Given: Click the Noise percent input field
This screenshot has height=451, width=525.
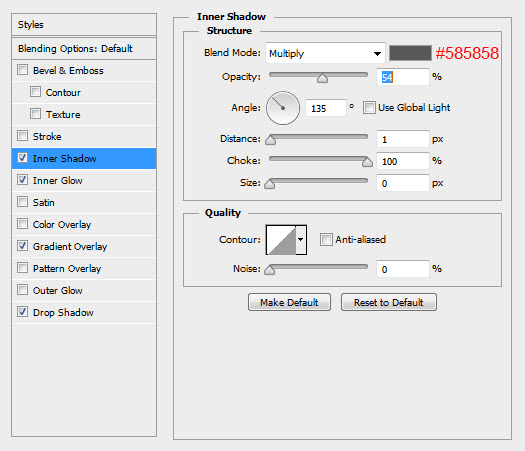Looking at the screenshot, I should [x=403, y=269].
